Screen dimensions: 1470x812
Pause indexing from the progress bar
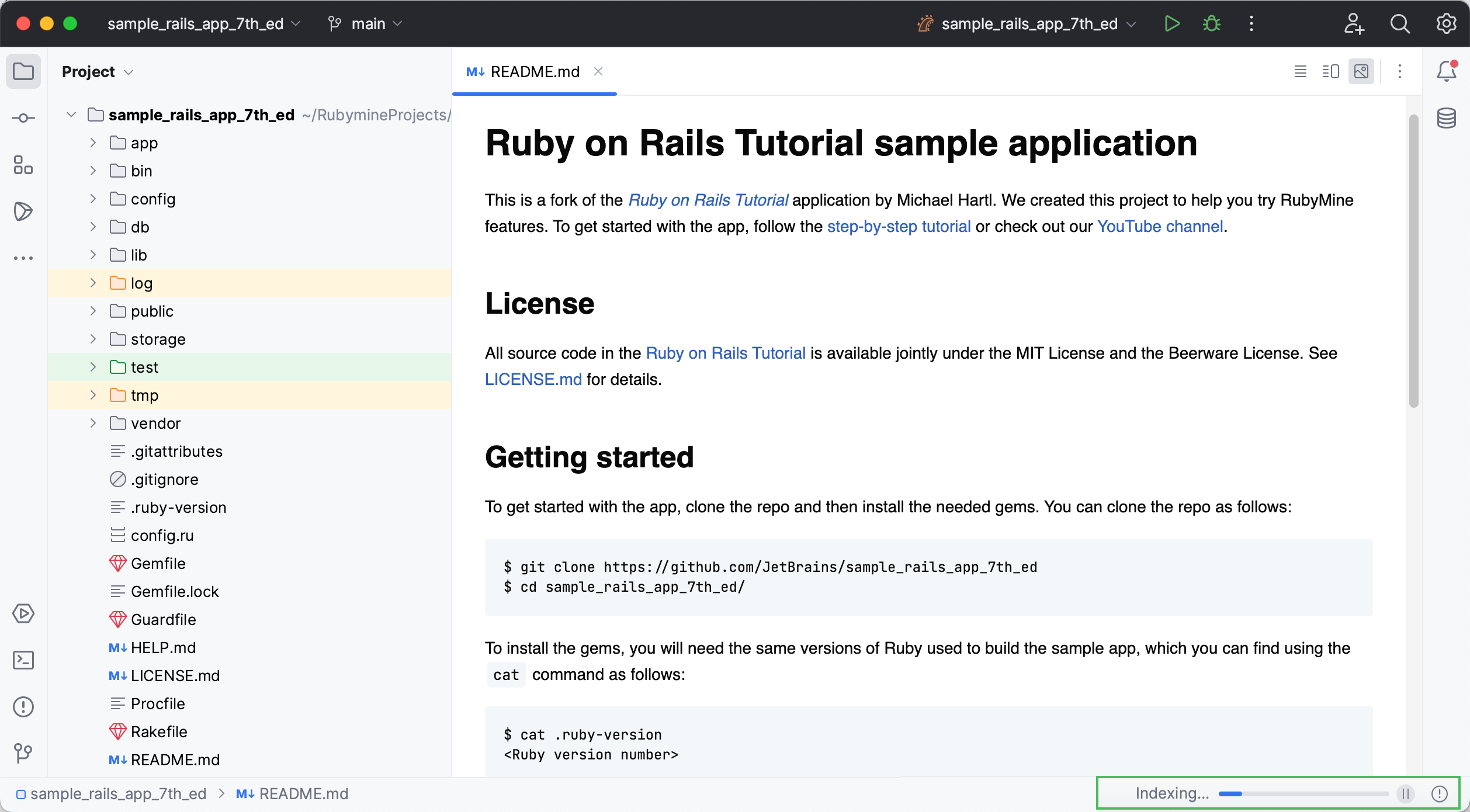[x=1405, y=793]
